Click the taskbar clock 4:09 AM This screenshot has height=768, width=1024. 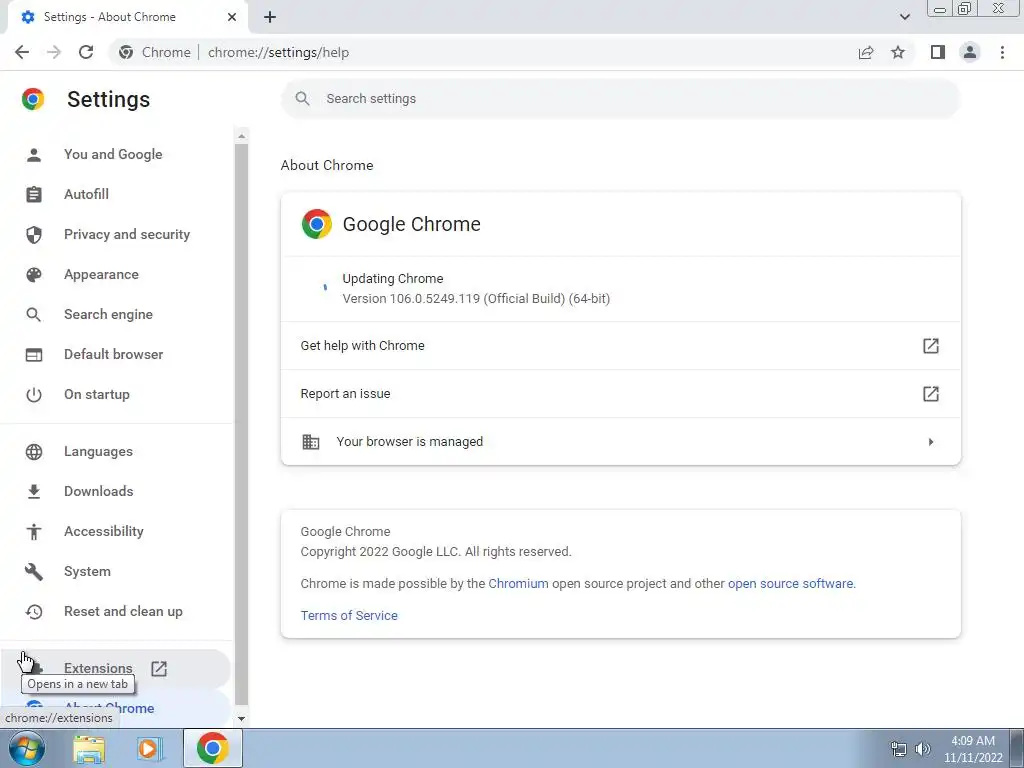pyautogui.click(x=972, y=741)
